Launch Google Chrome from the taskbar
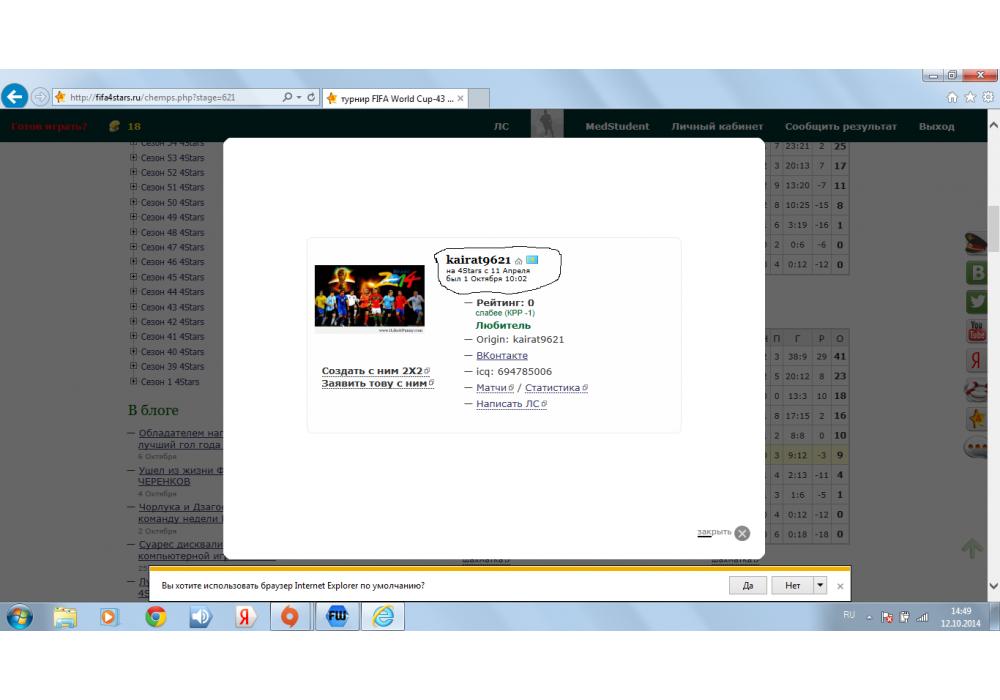Image resolution: width=1000 pixels, height=700 pixels. pos(155,617)
